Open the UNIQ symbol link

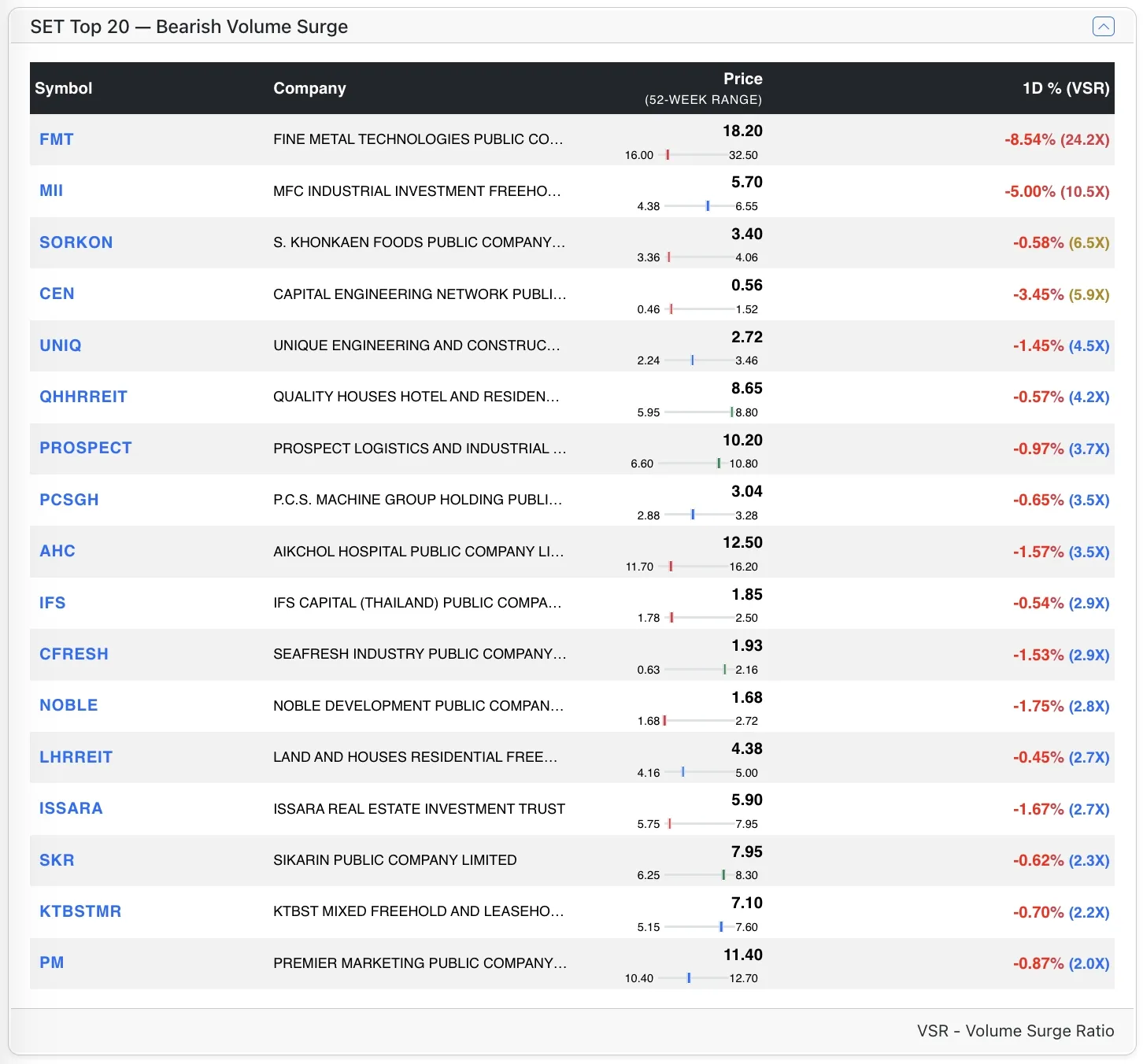[61, 345]
